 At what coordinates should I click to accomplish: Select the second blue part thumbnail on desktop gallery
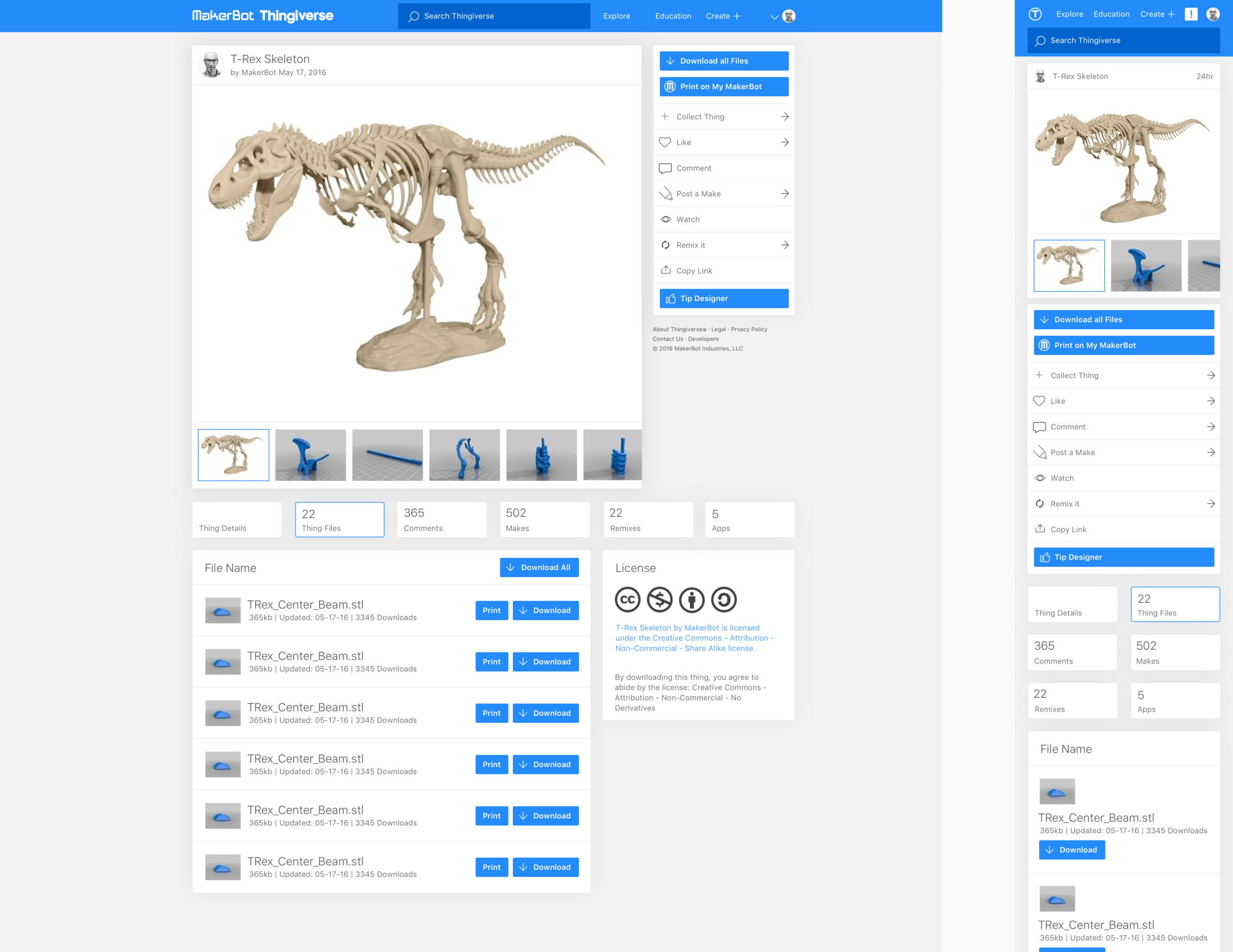point(311,455)
